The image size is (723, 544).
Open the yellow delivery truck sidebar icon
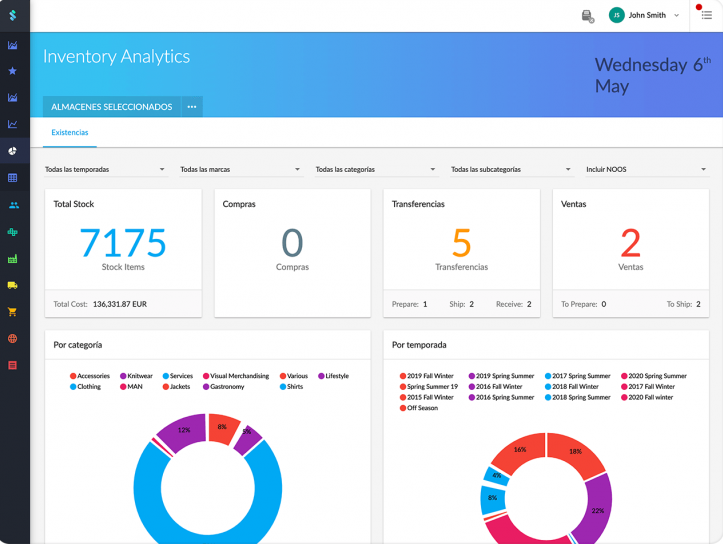[13, 285]
